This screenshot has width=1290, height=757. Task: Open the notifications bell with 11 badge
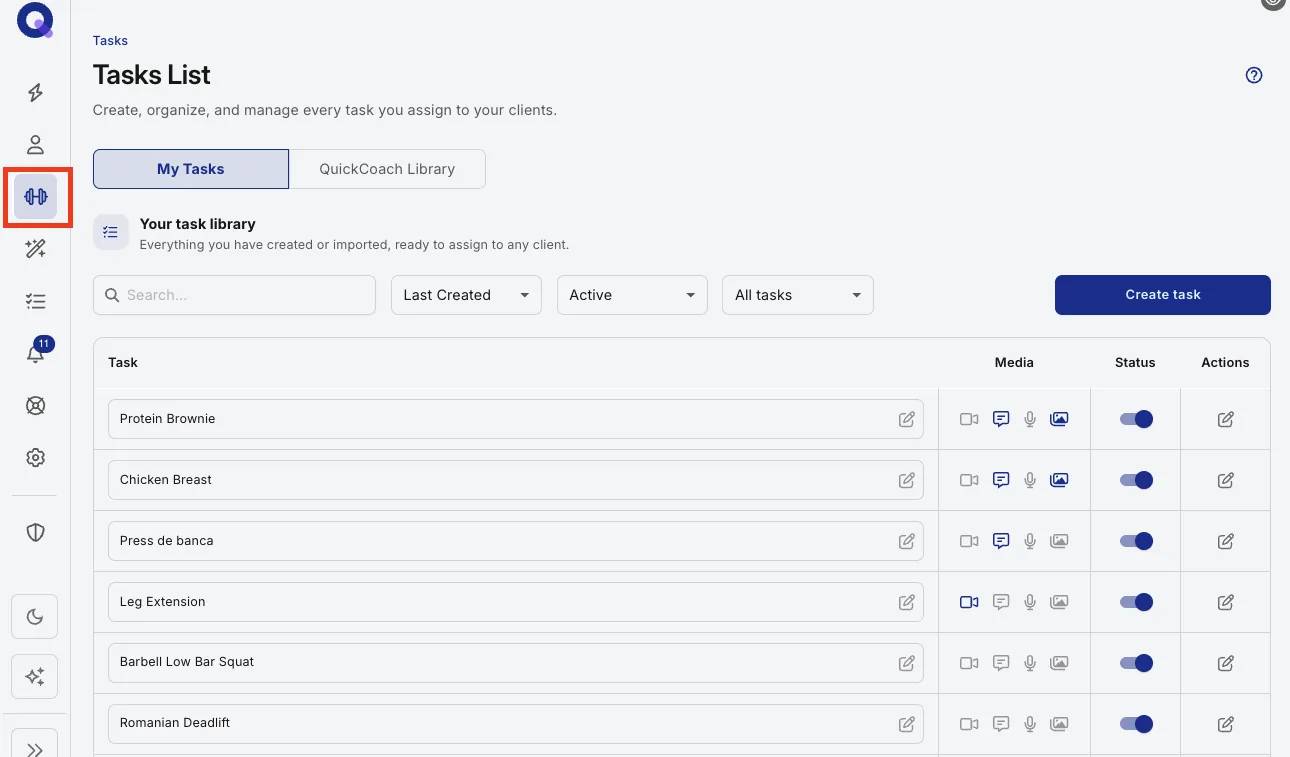36,352
